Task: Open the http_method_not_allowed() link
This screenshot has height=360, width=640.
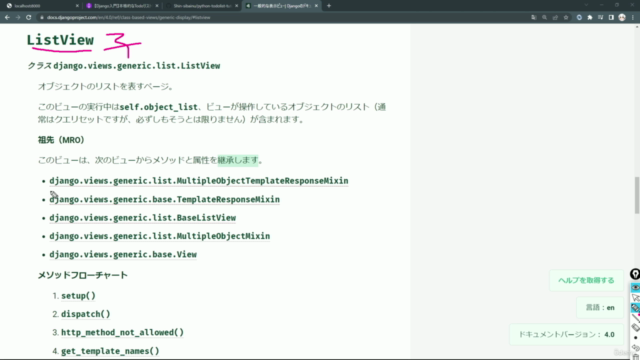Action: 122,332
